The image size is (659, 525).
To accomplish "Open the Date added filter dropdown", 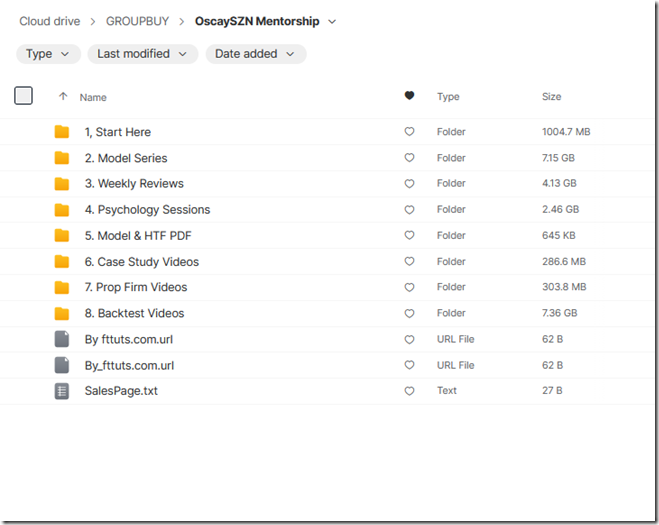I will tap(255, 54).
